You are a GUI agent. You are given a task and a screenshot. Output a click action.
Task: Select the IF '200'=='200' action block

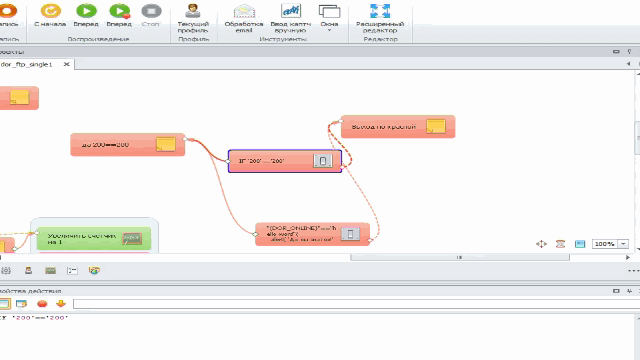(x=285, y=161)
